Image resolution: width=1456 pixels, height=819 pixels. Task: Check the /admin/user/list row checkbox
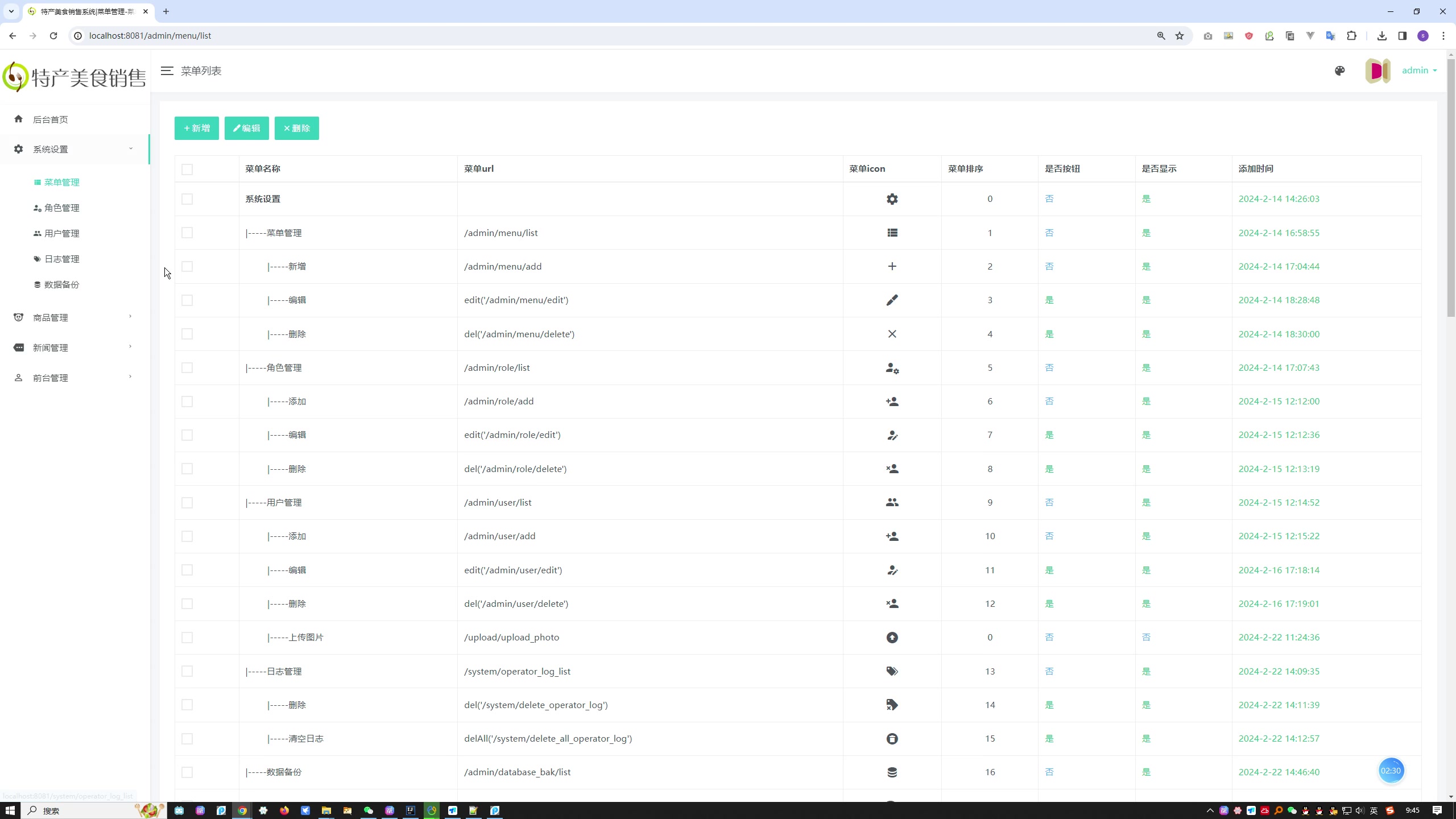[x=187, y=502]
